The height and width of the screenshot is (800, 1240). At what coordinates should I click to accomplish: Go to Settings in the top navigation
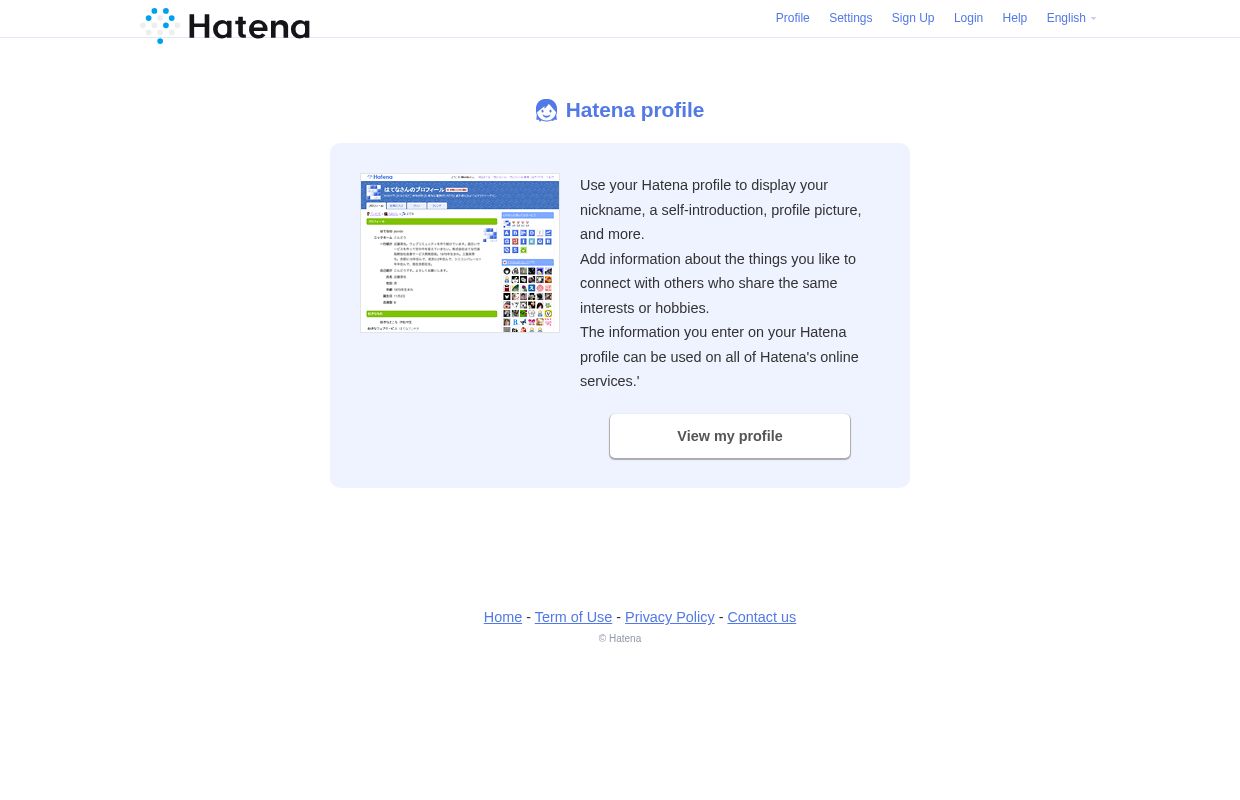coord(850,18)
